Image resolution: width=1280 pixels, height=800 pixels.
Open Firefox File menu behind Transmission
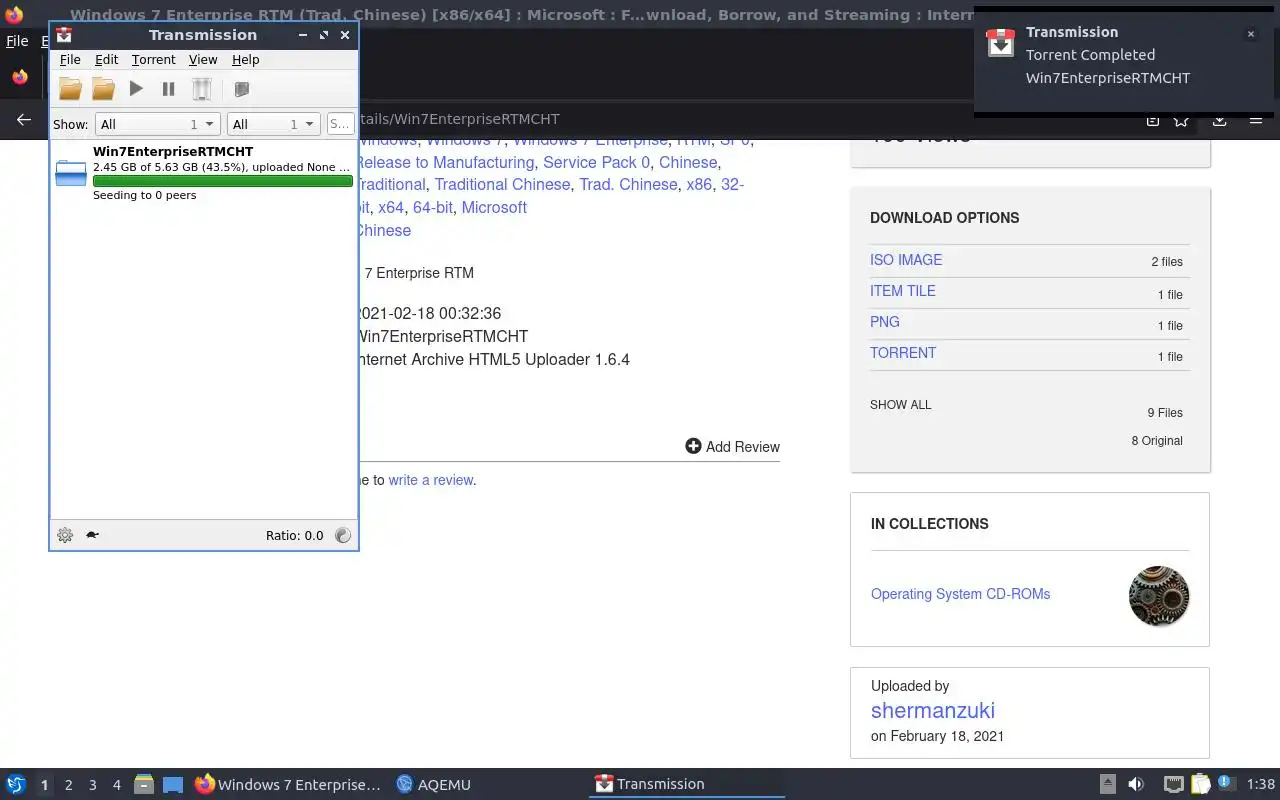click(17, 41)
